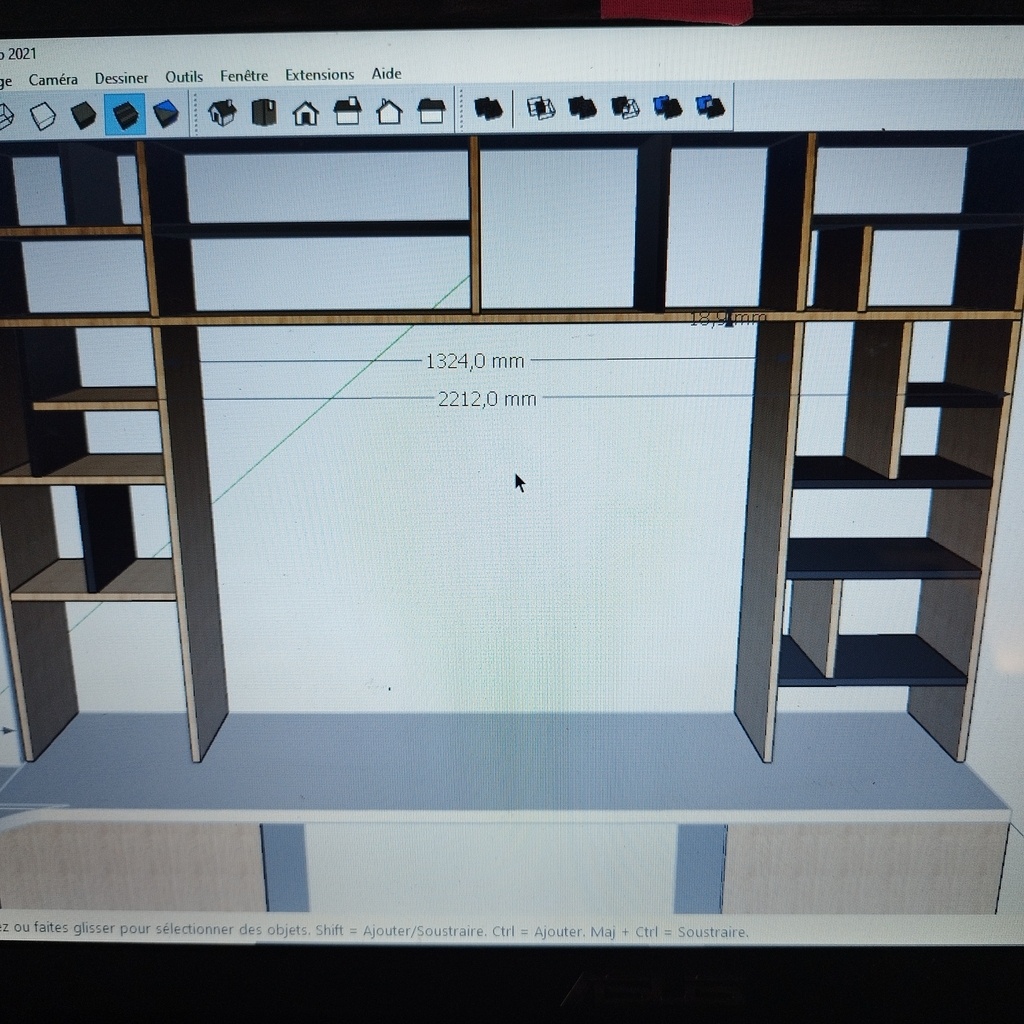This screenshot has height=1024, width=1024.
Task: Open the Outils menu
Action: point(184,76)
